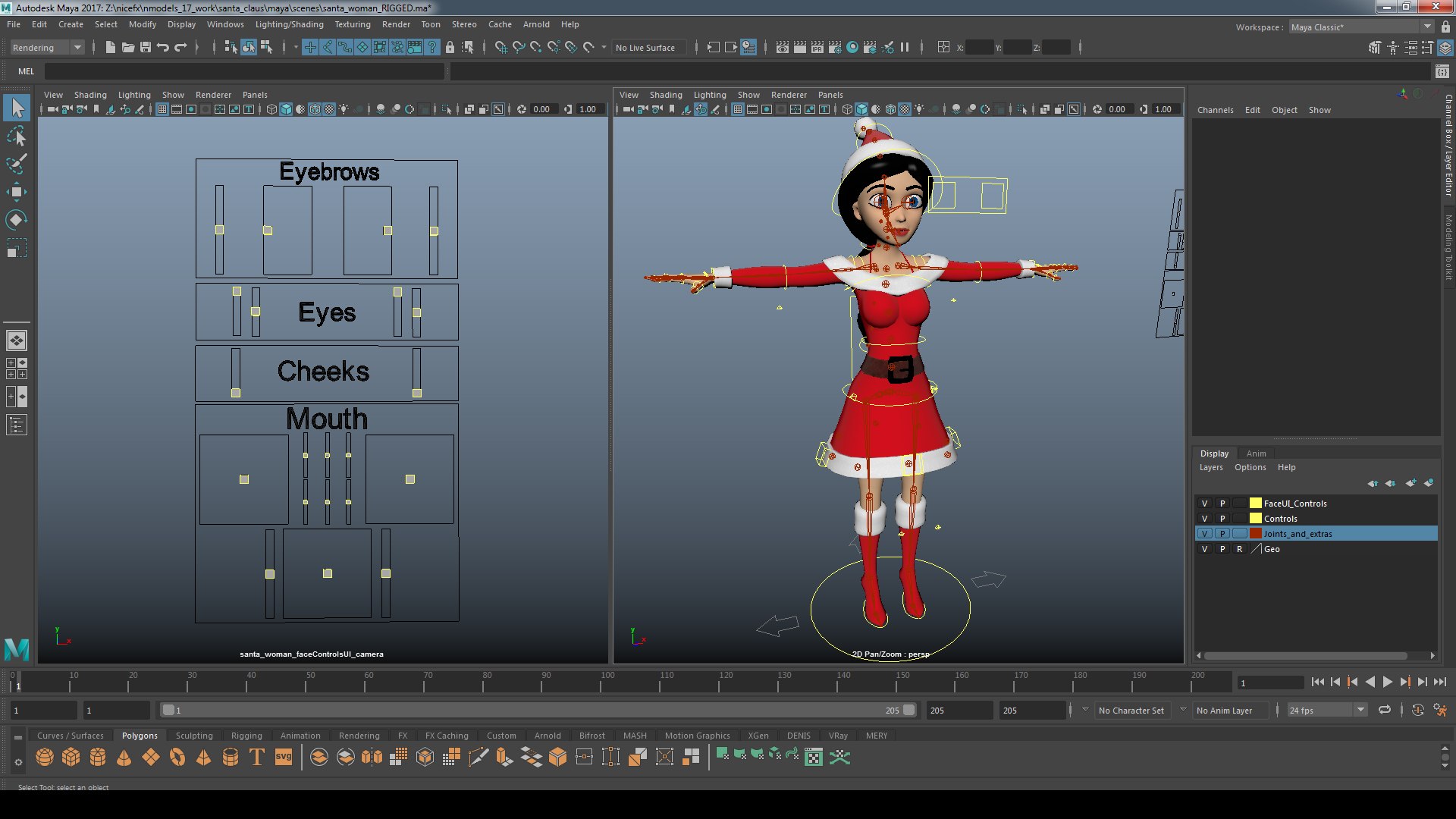Select the arrow Select tool in toolbox
This screenshot has height=819, width=1456.
click(17, 108)
